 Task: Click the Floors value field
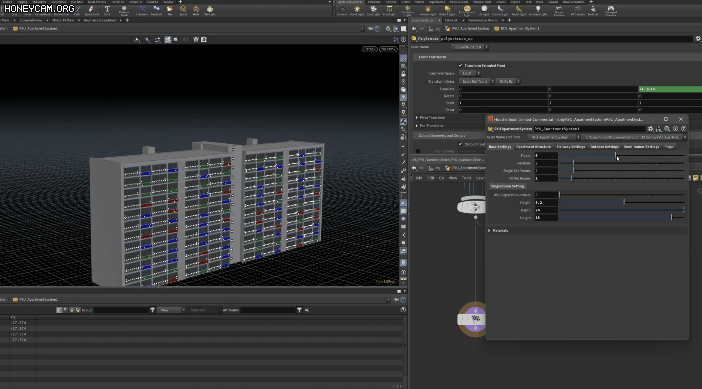click(546, 155)
